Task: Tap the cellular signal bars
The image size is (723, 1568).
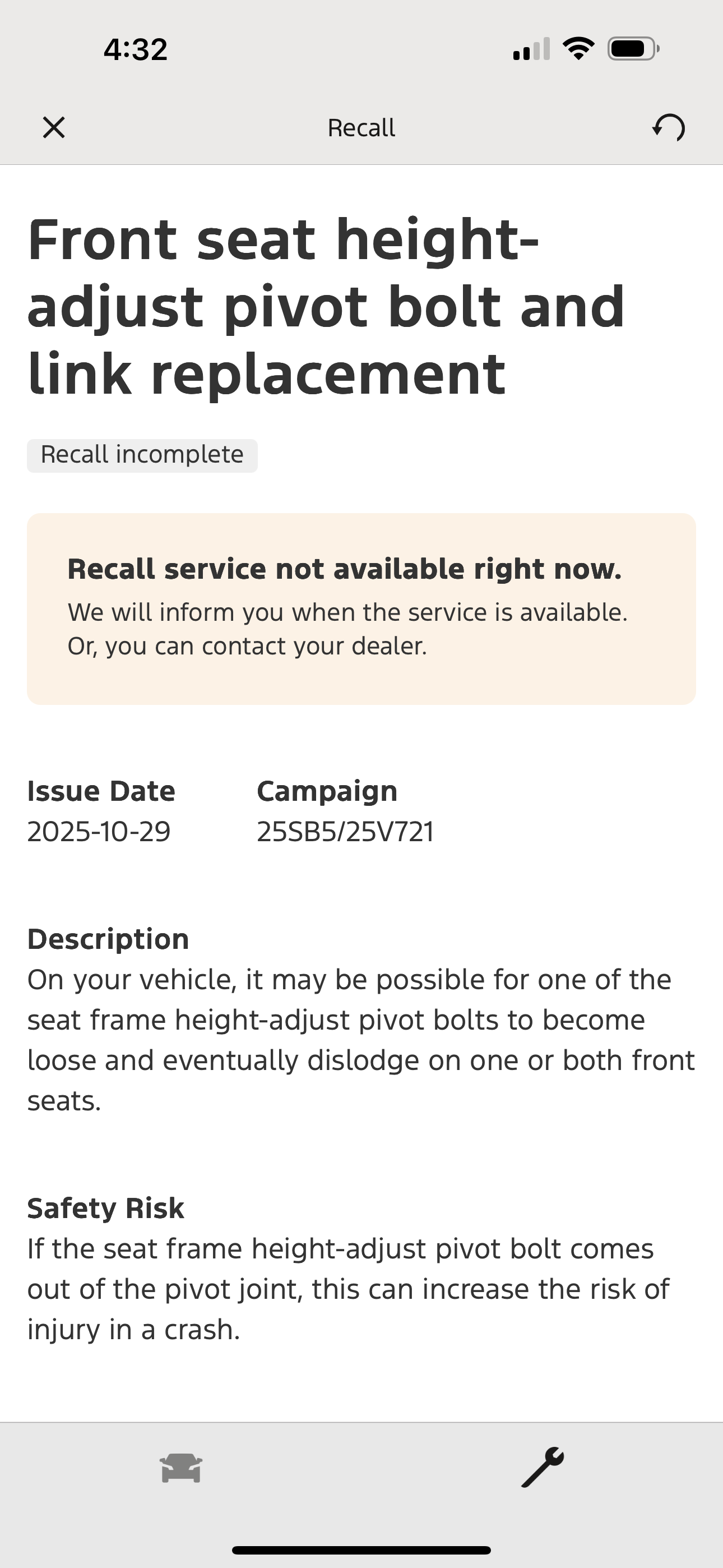Action: [x=531, y=49]
